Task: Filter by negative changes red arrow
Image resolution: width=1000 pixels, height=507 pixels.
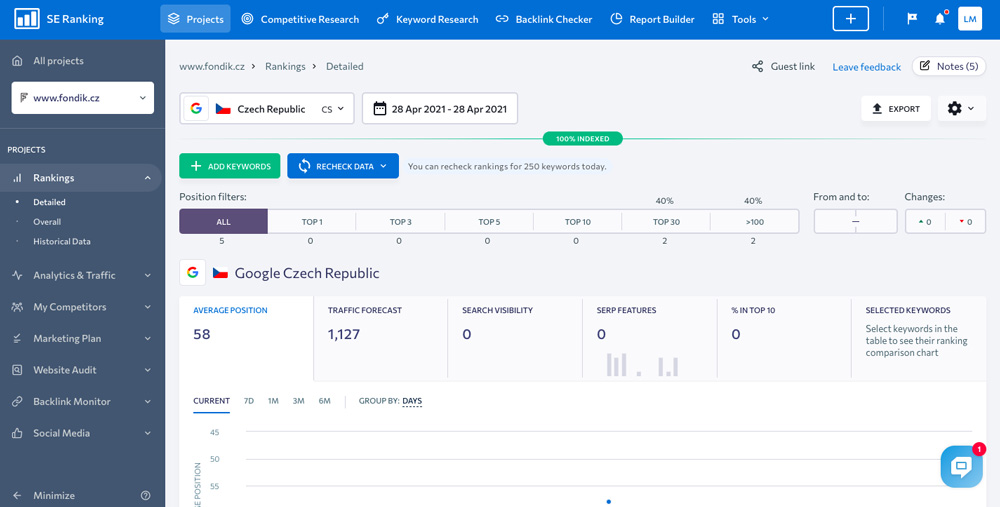Action: point(966,221)
